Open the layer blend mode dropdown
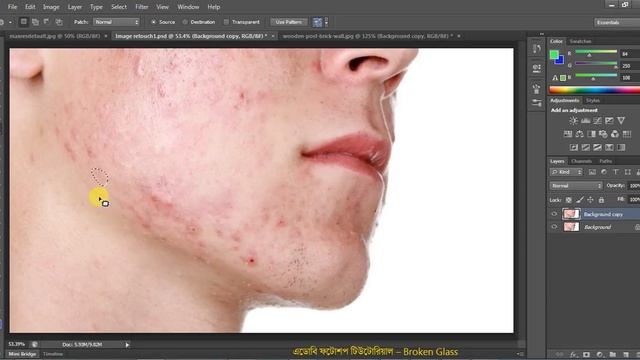The image size is (640, 360). point(576,186)
